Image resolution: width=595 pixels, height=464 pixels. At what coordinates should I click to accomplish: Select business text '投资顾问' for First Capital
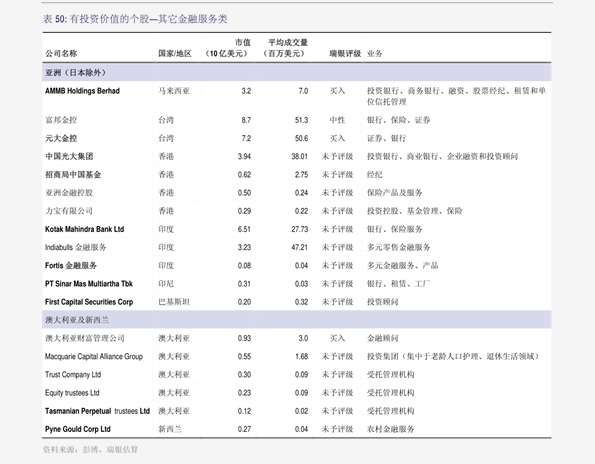(382, 302)
